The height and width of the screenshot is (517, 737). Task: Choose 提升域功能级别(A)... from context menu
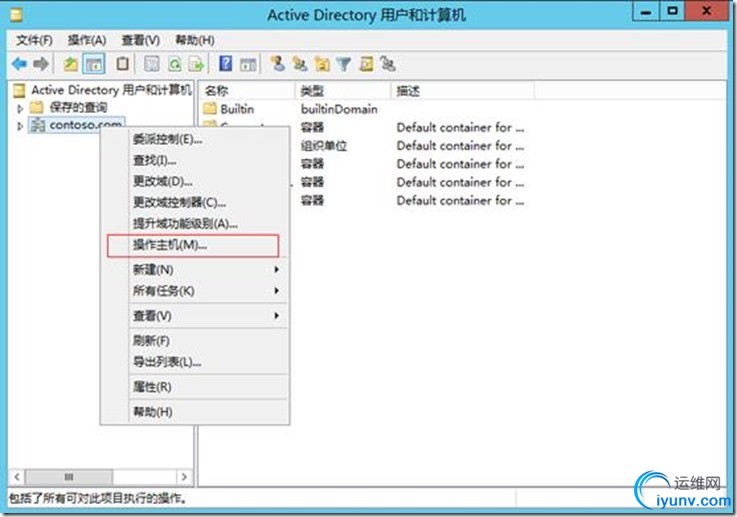pyautogui.click(x=195, y=224)
